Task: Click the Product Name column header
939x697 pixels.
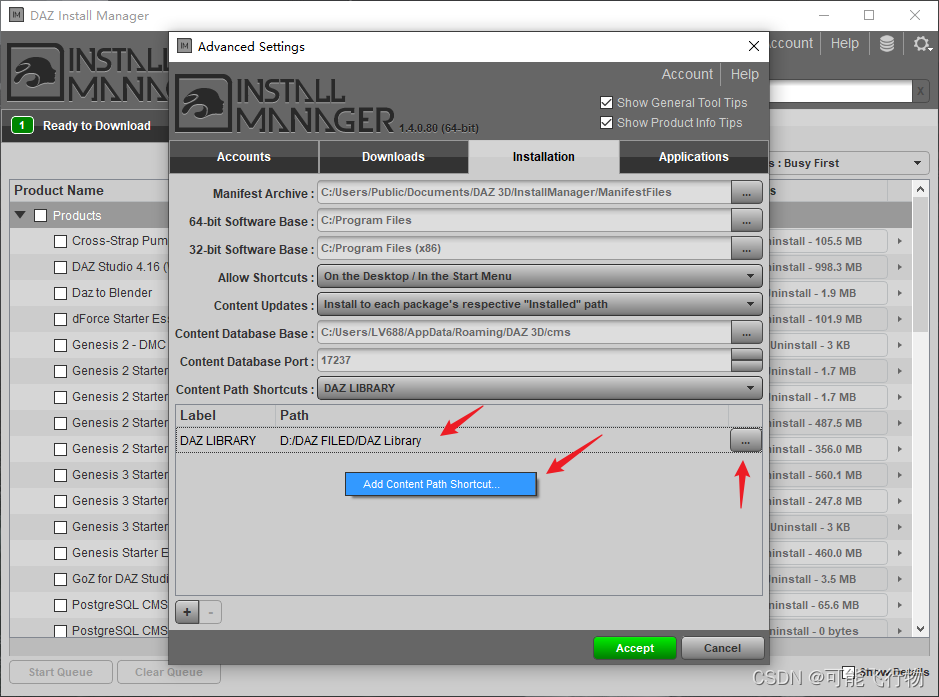Action: click(x=90, y=190)
